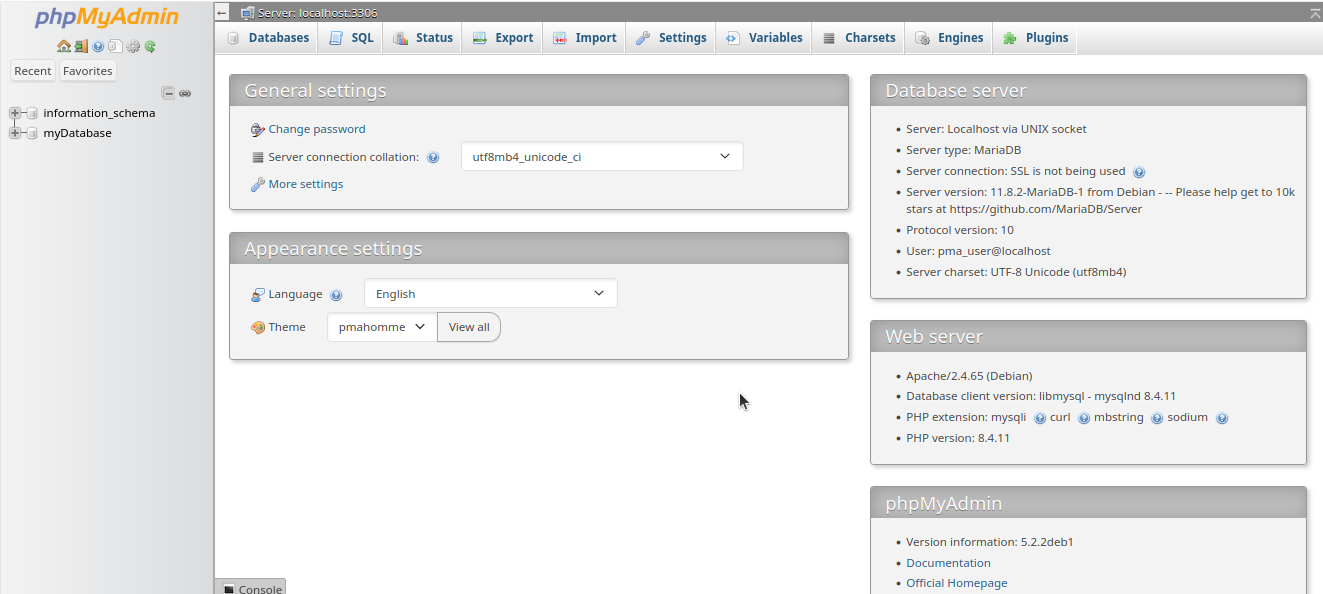Click the Home icon in the sidebar
Screen dimensions: 1323x594
click(x=63, y=46)
